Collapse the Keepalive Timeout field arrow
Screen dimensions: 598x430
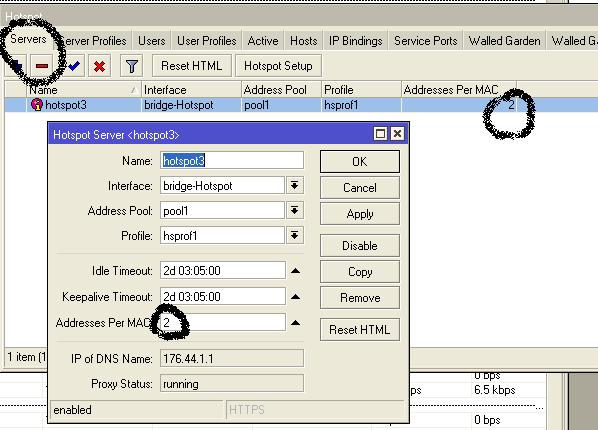click(x=295, y=297)
